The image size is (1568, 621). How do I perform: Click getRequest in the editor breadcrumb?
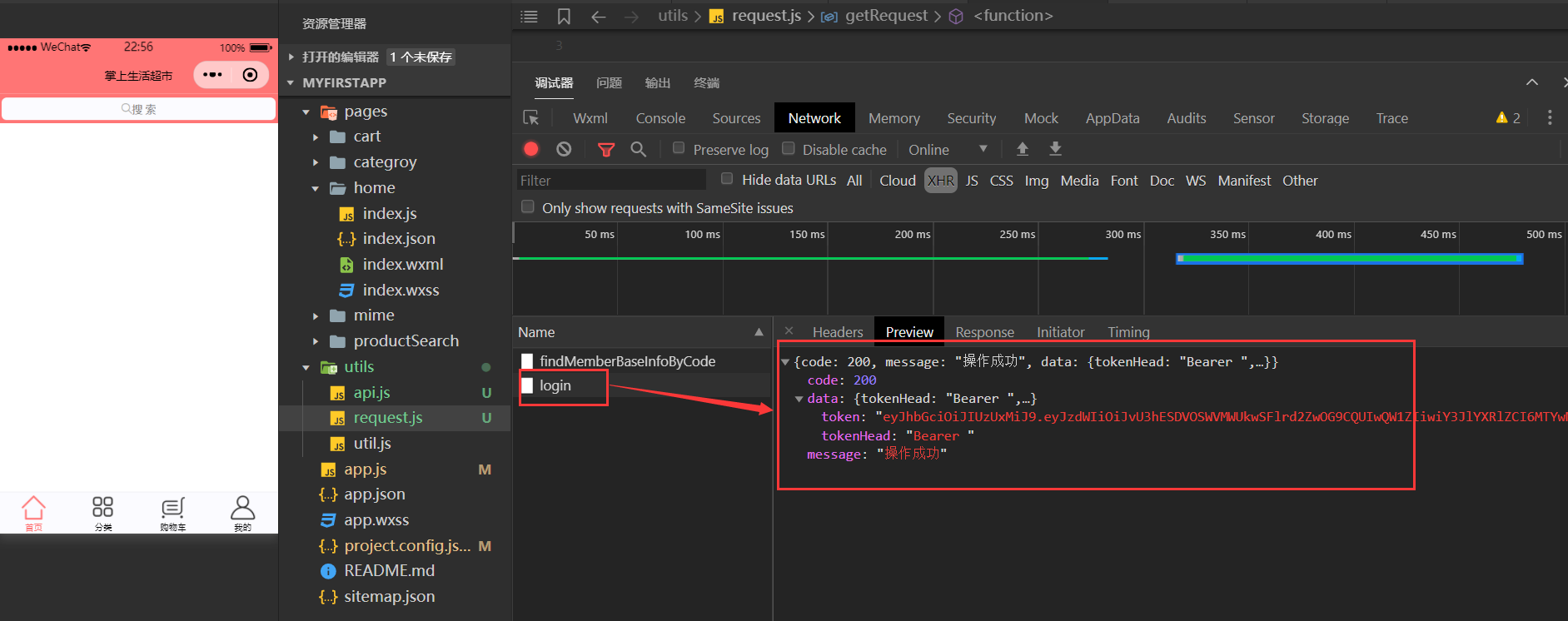(886, 16)
